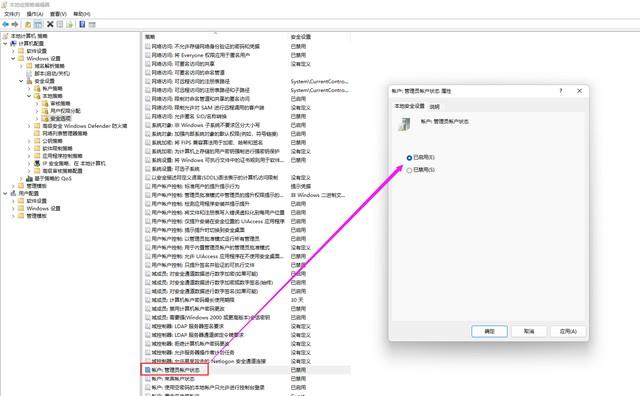The image size is (640, 396).
Task: Switch to the 本地安全设置 tab
Action: (x=409, y=106)
